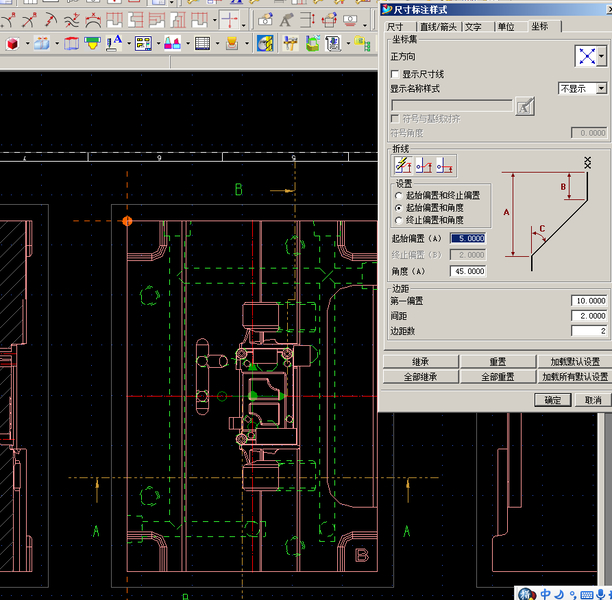Select the arc length dimension tool
This screenshot has height=600, width=612.
tap(93, 20)
